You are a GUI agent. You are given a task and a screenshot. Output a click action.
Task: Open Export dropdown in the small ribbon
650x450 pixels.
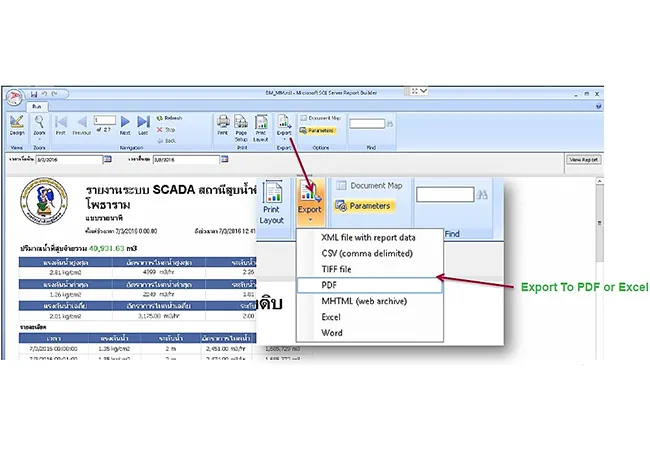pyautogui.click(x=284, y=127)
